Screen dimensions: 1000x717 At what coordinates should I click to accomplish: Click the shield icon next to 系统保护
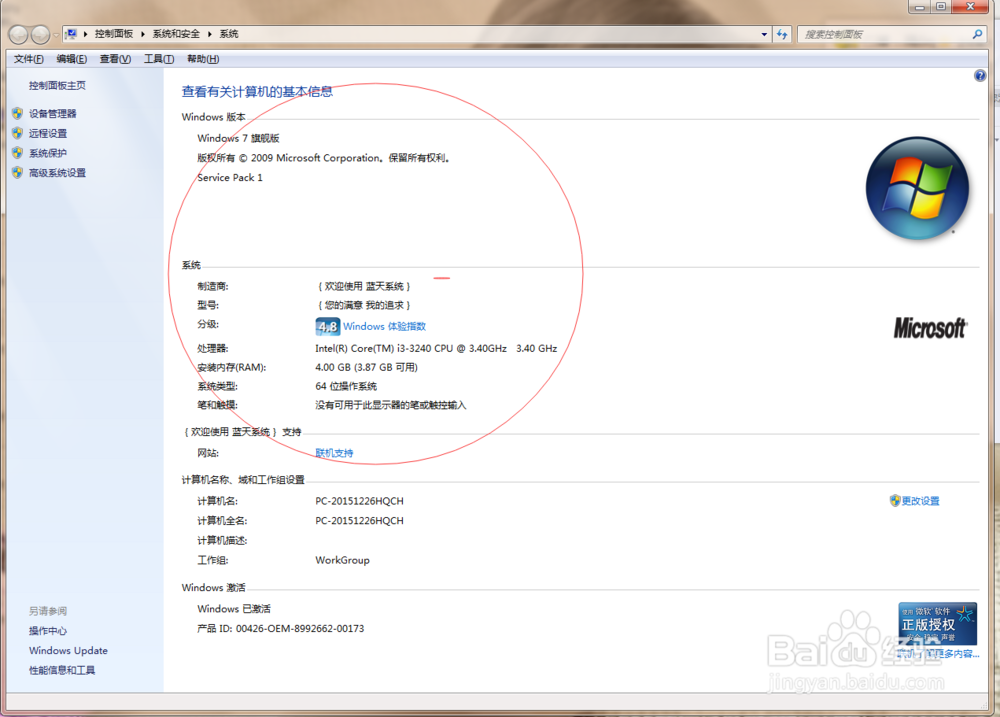[x=17, y=153]
